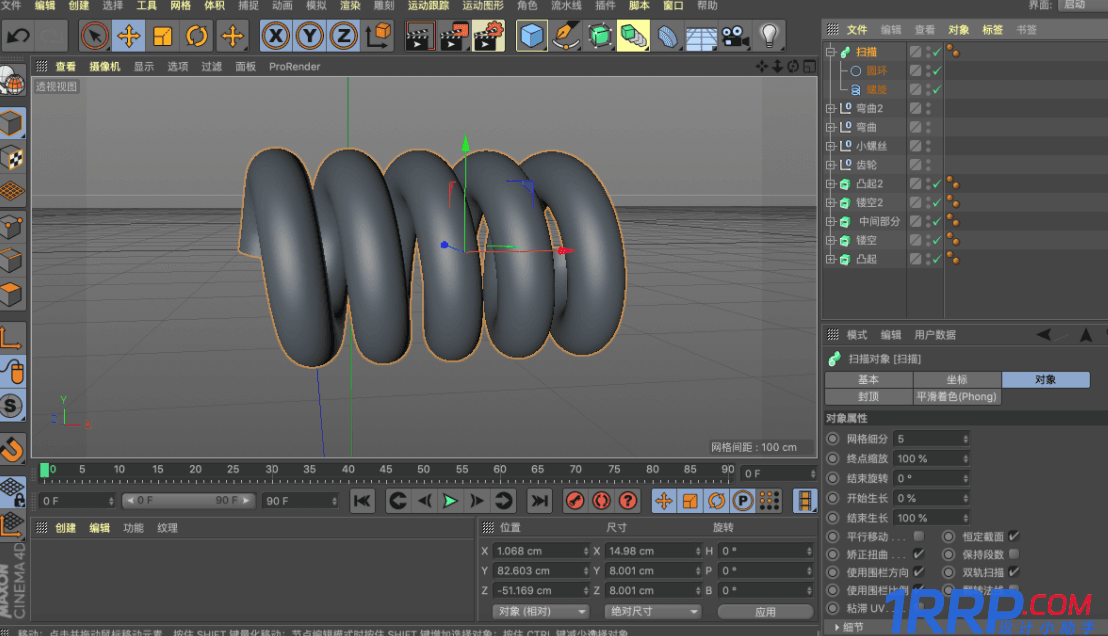Enable the 保持段数 checkbox
The height and width of the screenshot is (636, 1108).
[1012, 553]
